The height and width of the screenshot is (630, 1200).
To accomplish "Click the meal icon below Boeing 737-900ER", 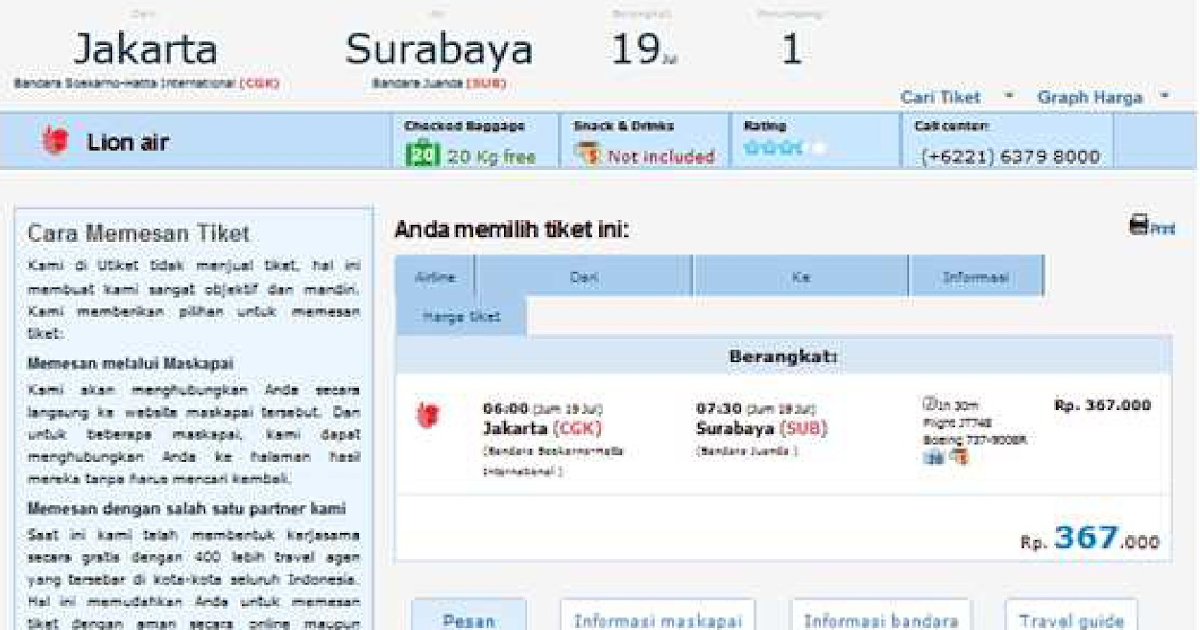I will pos(958,457).
